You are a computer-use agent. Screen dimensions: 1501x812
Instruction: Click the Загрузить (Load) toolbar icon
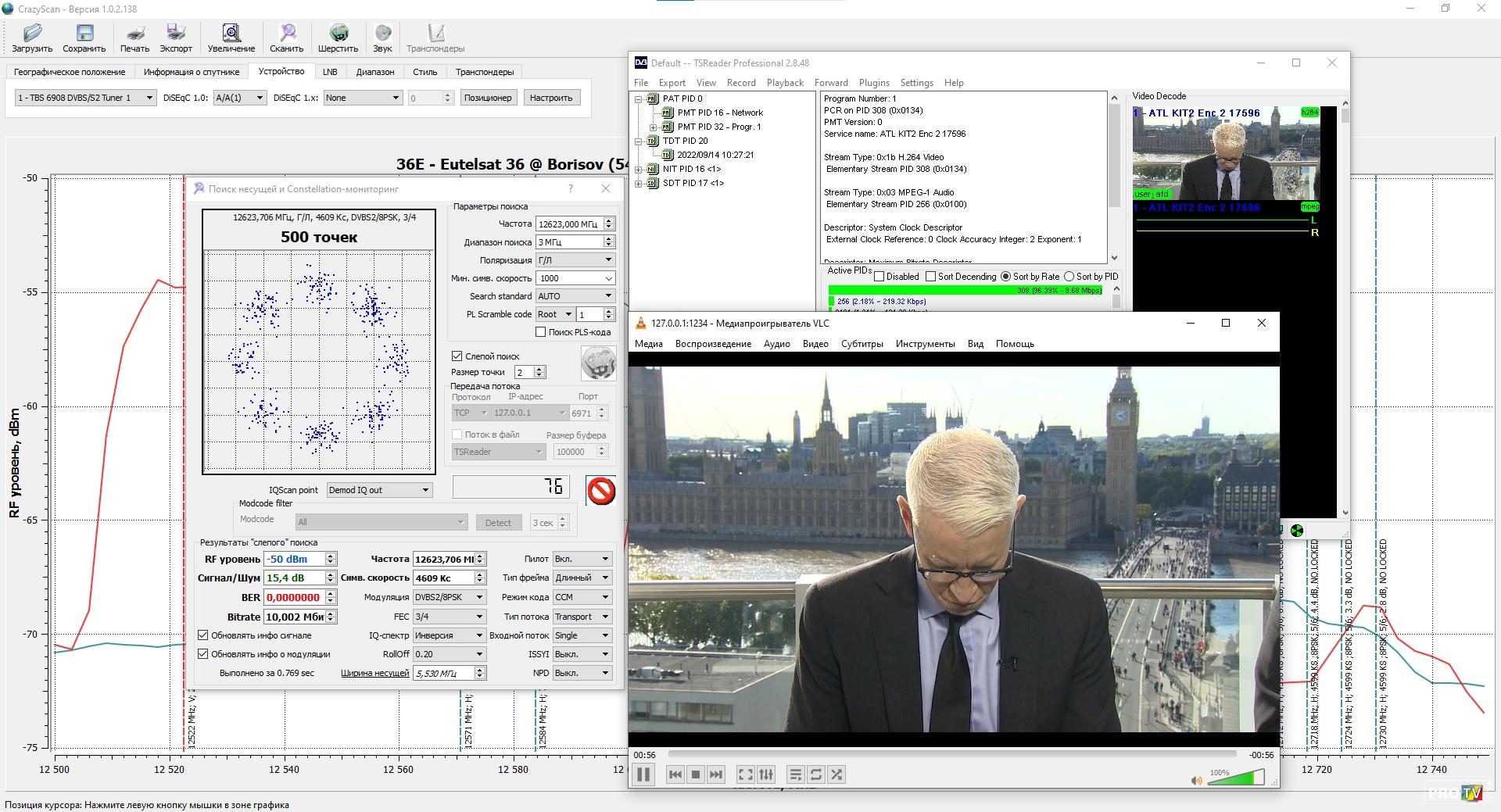pyautogui.click(x=32, y=34)
